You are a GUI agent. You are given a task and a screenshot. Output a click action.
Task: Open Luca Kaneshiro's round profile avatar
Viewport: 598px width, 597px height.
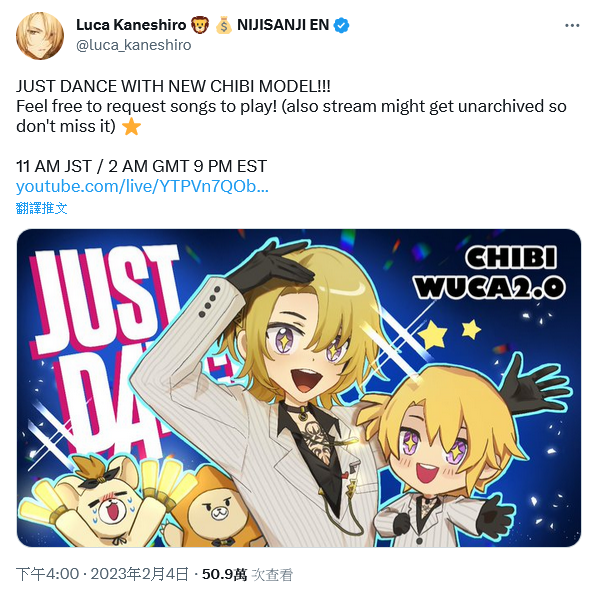click(40, 36)
